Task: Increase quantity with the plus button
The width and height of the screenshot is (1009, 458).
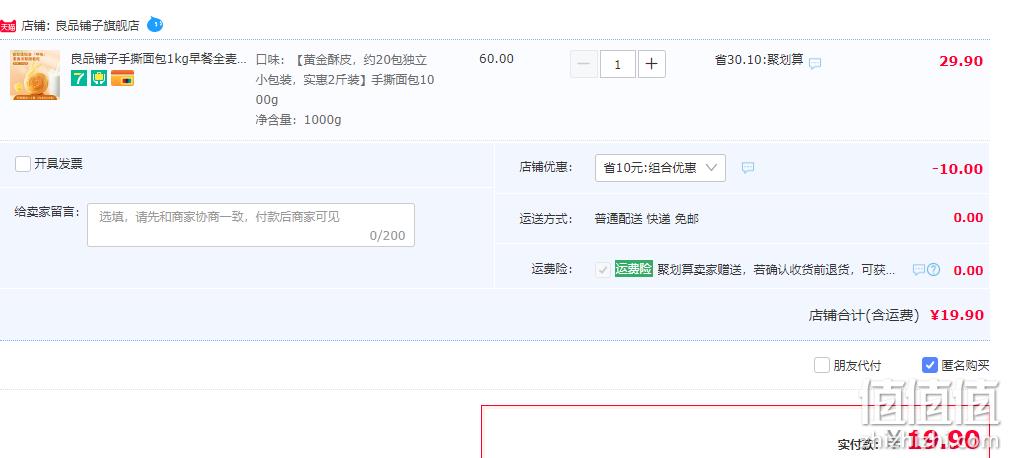Action: [x=651, y=64]
